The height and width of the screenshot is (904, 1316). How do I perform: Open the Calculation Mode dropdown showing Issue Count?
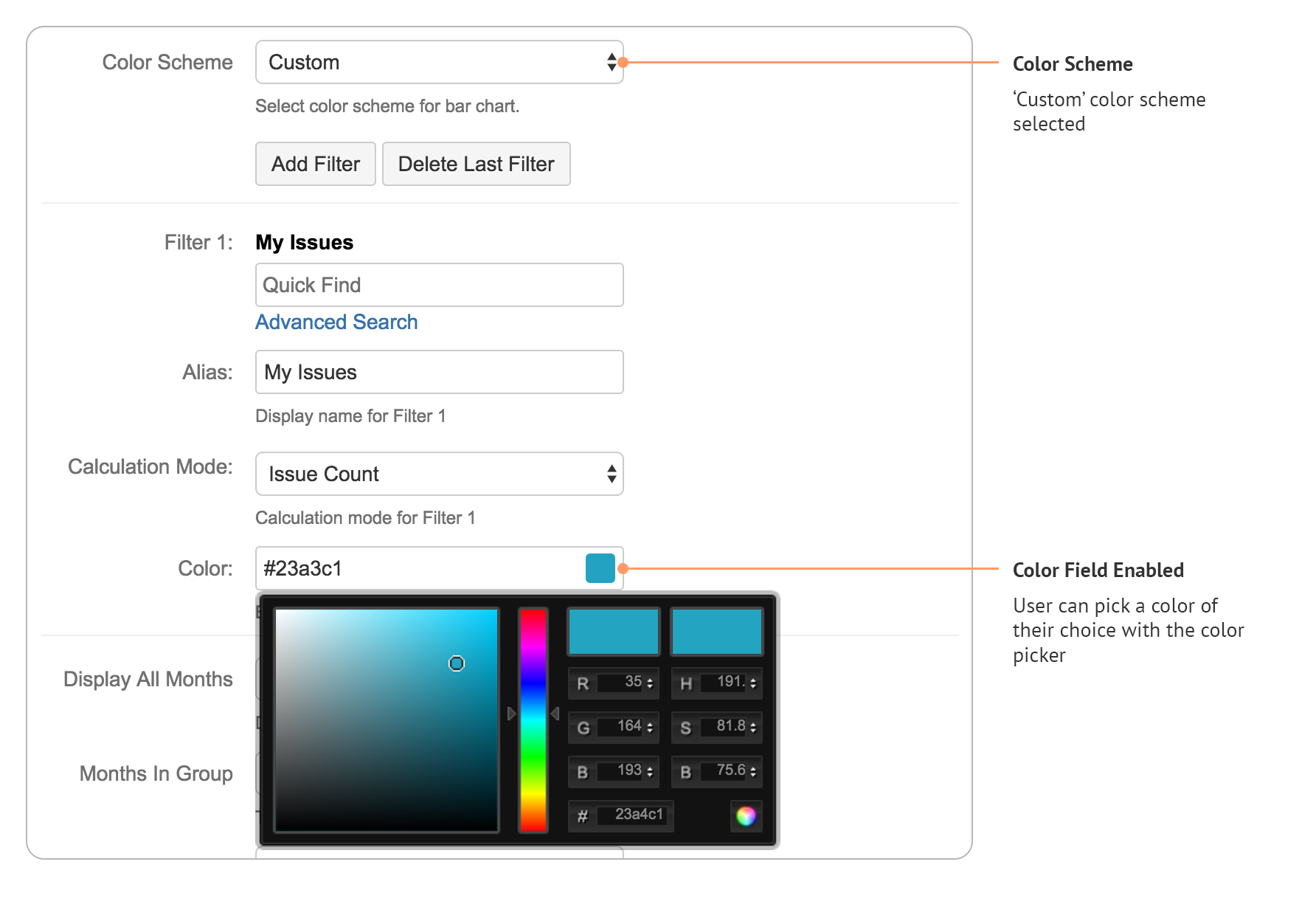[440, 474]
